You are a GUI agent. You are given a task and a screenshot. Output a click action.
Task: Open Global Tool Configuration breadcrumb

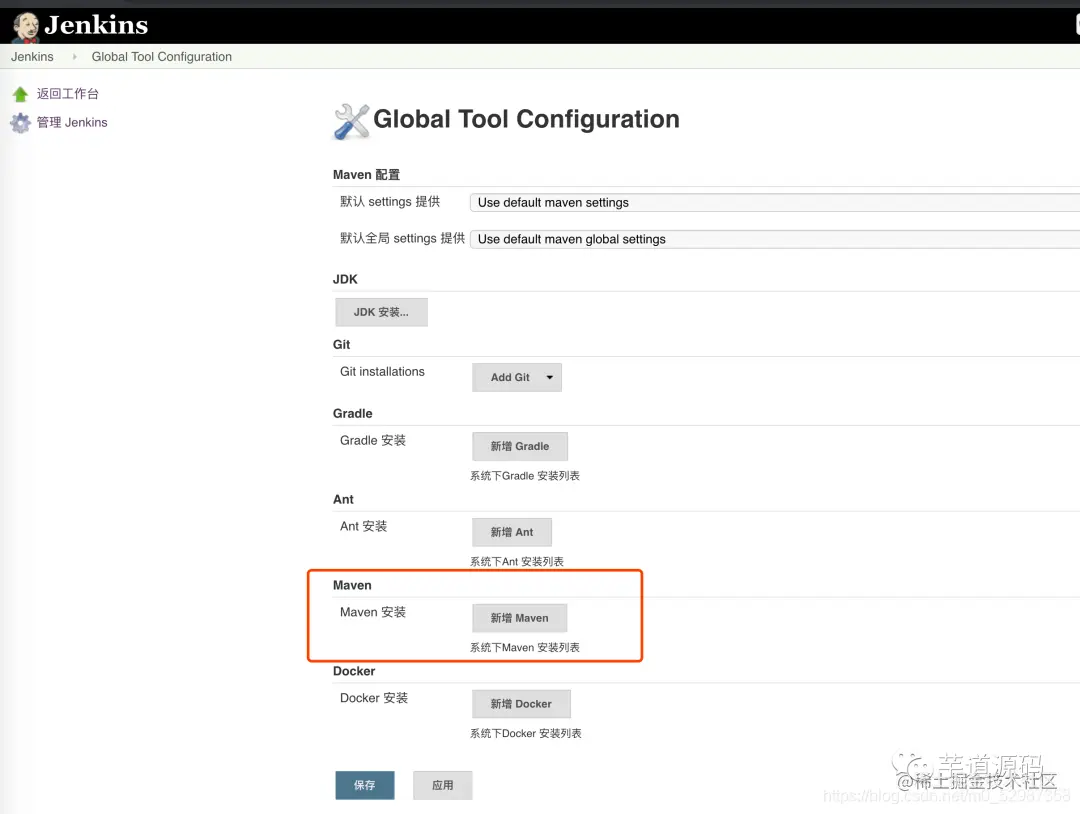tap(162, 56)
